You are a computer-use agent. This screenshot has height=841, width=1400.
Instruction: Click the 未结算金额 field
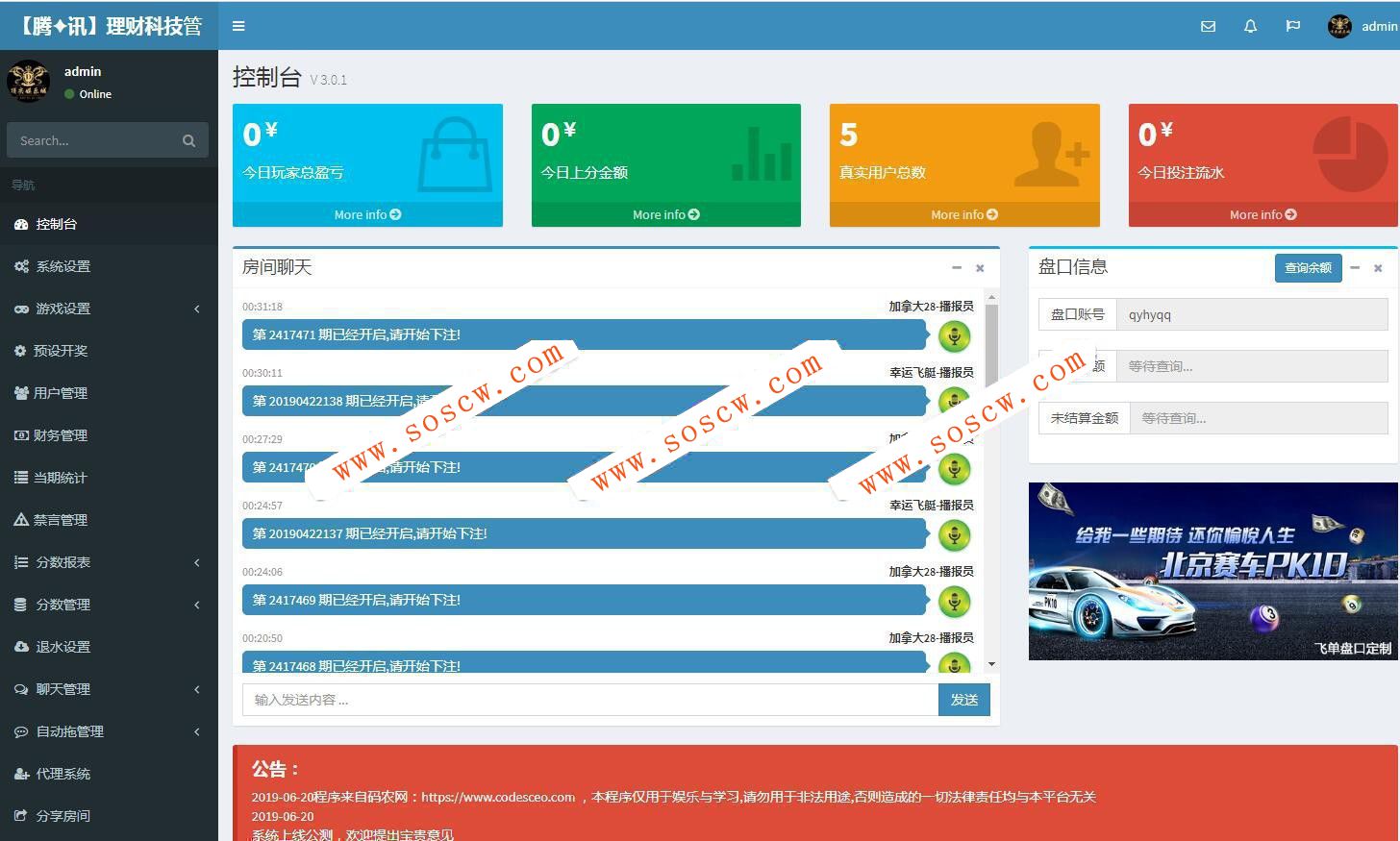click(1259, 418)
